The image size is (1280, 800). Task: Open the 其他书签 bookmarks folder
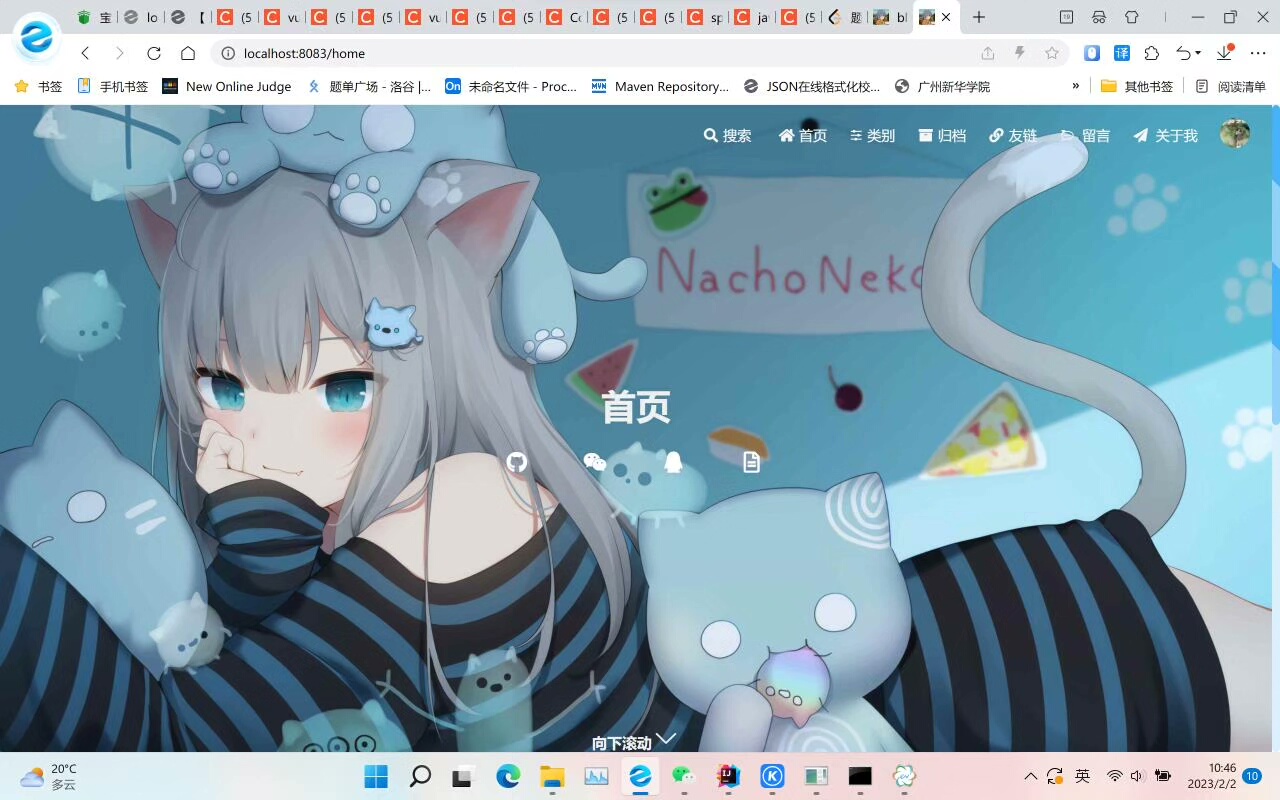coord(1137,86)
